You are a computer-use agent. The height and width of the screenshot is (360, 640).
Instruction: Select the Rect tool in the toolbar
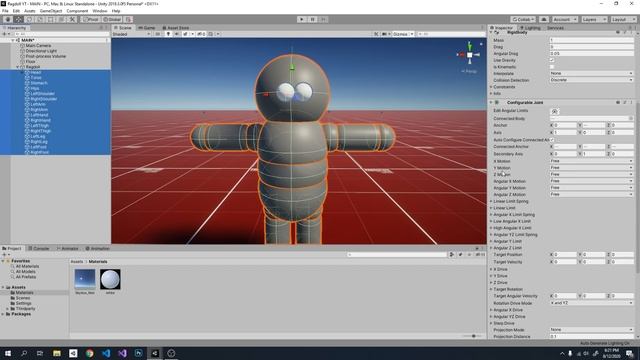point(51,19)
